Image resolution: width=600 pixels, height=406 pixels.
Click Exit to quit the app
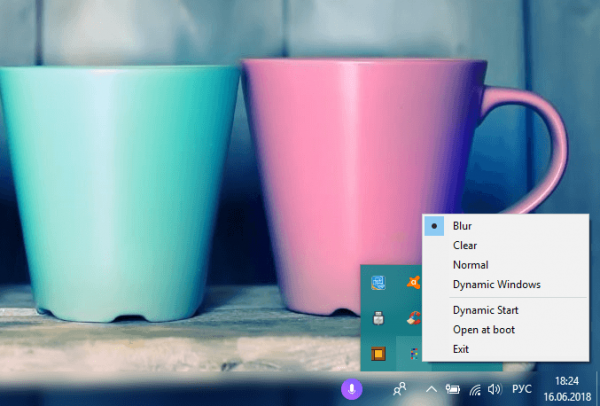[505, 349]
